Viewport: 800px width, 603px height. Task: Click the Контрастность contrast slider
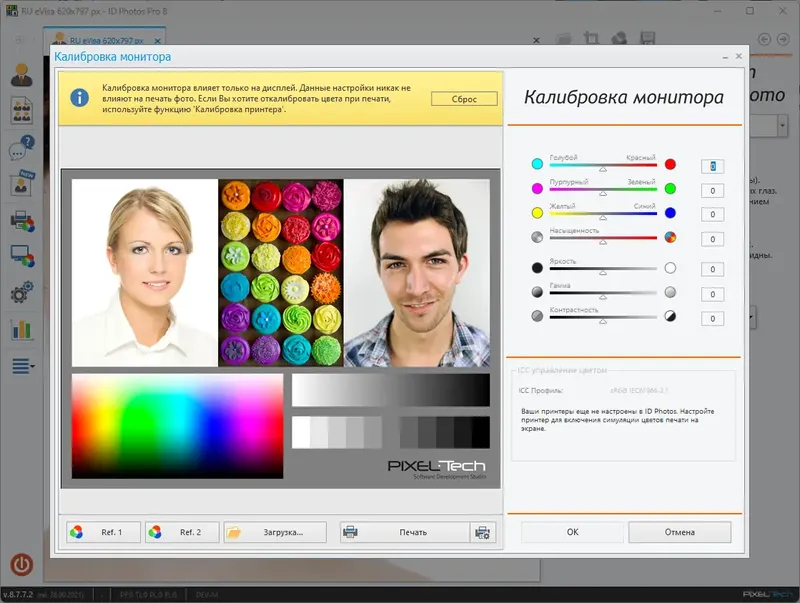point(603,319)
